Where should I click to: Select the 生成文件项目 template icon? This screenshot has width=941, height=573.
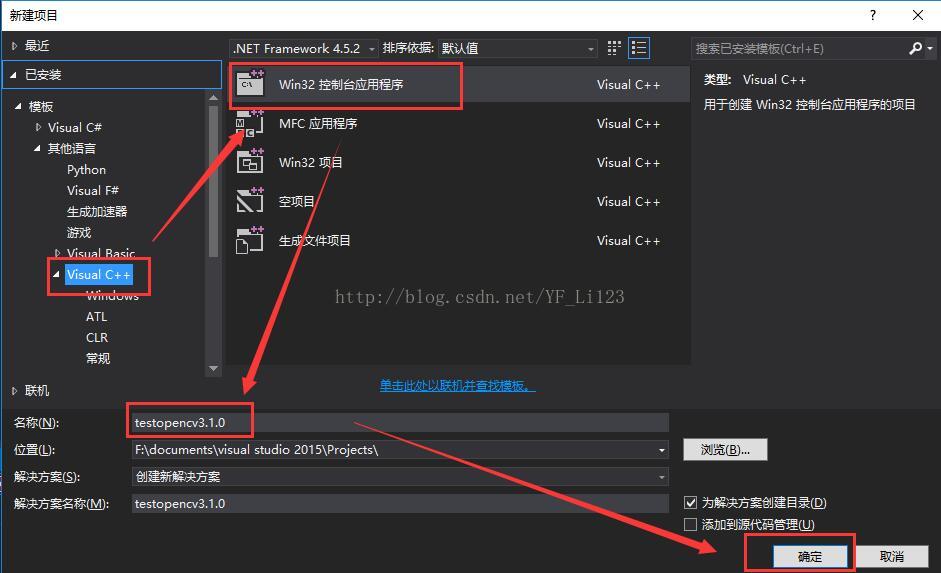[x=250, y=240]
